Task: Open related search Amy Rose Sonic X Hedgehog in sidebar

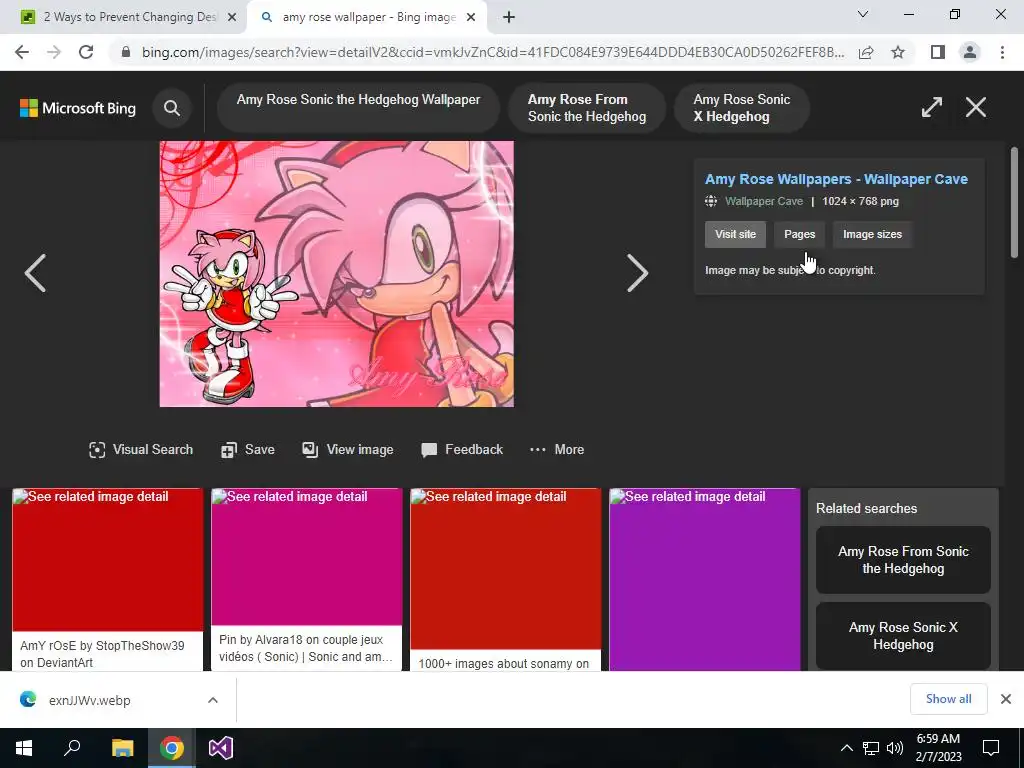Action: point(903,635)
